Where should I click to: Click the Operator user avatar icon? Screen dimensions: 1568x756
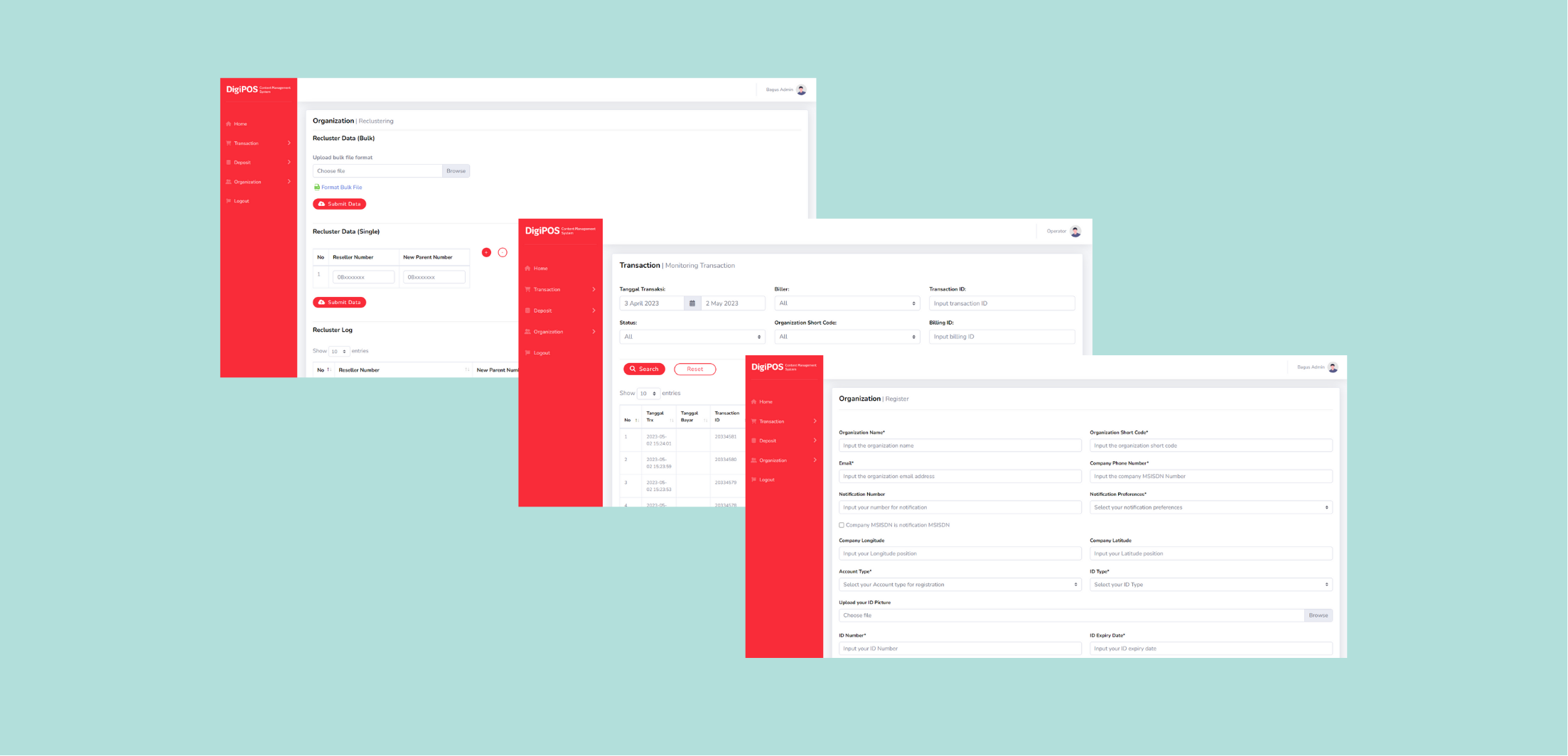click(x=1075, y=232)
